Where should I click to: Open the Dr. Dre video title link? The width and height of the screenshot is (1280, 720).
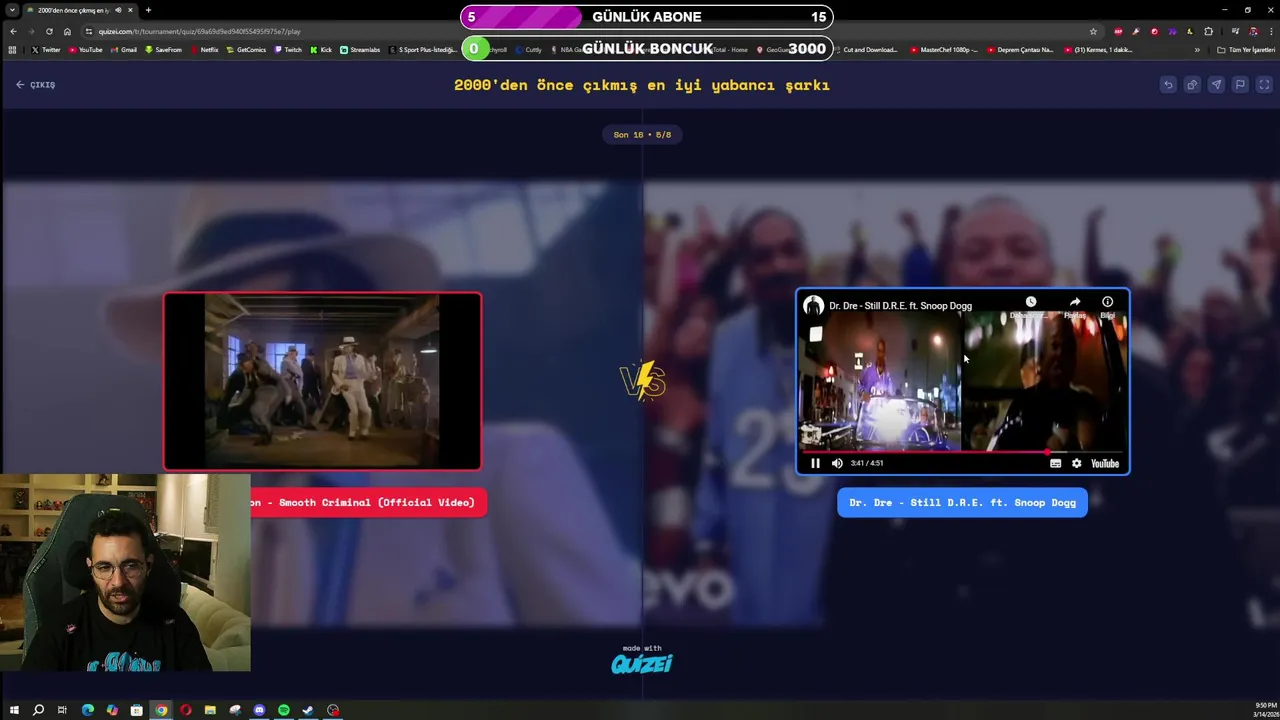(900, 306)
